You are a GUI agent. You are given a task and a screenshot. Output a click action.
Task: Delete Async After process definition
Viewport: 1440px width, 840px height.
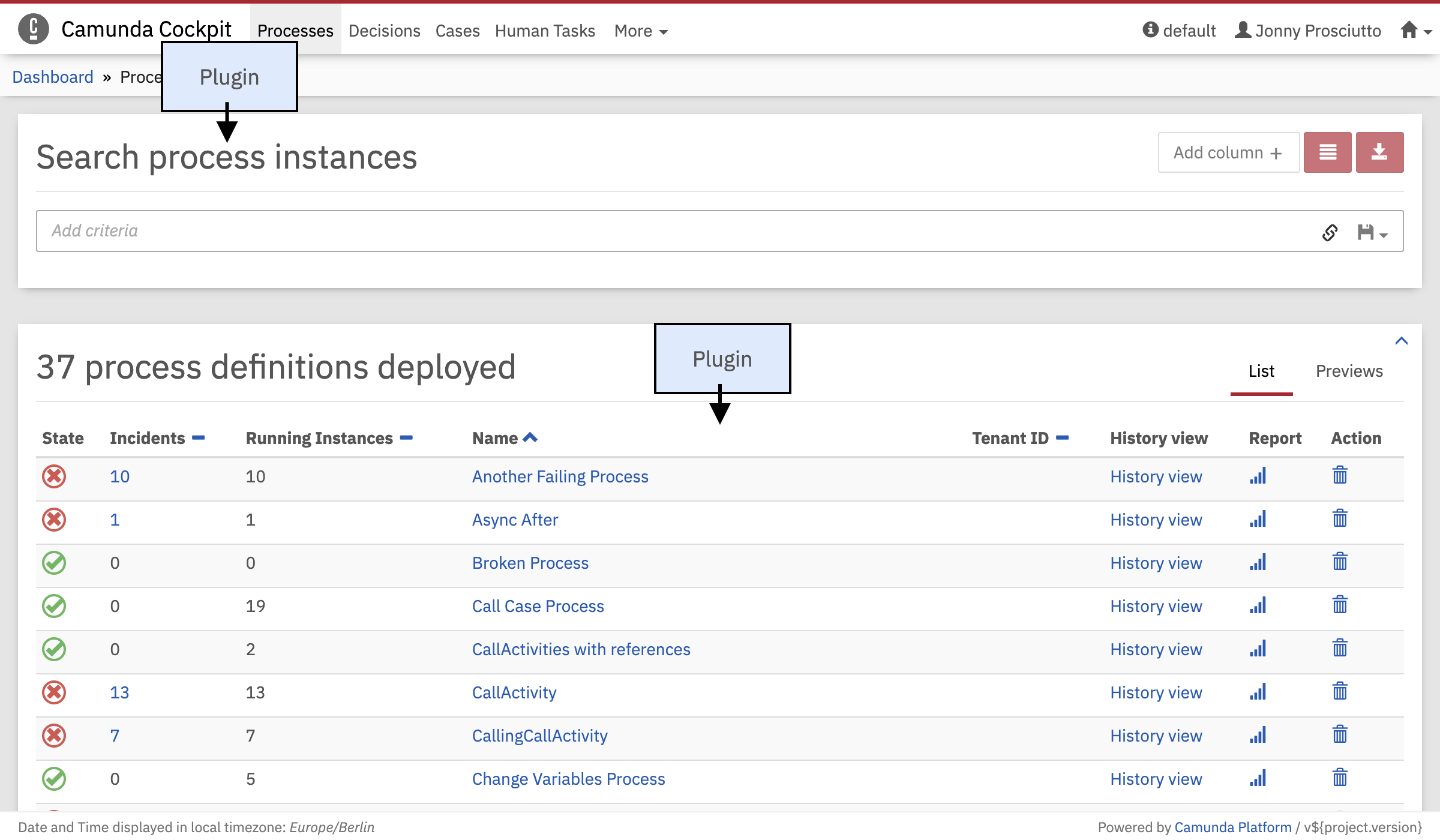1340,518
